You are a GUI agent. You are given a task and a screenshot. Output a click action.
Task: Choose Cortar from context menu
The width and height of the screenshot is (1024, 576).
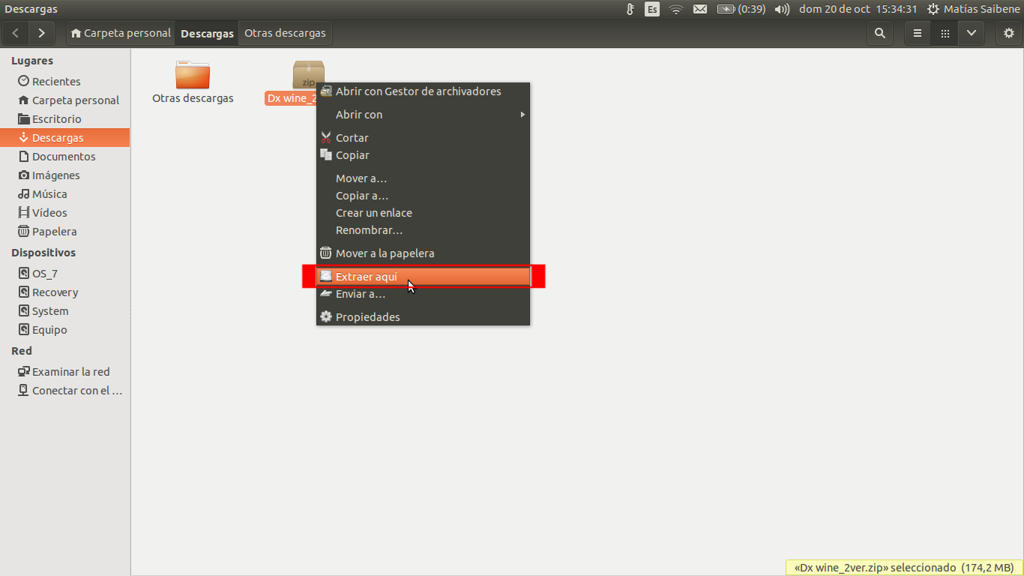423,138
